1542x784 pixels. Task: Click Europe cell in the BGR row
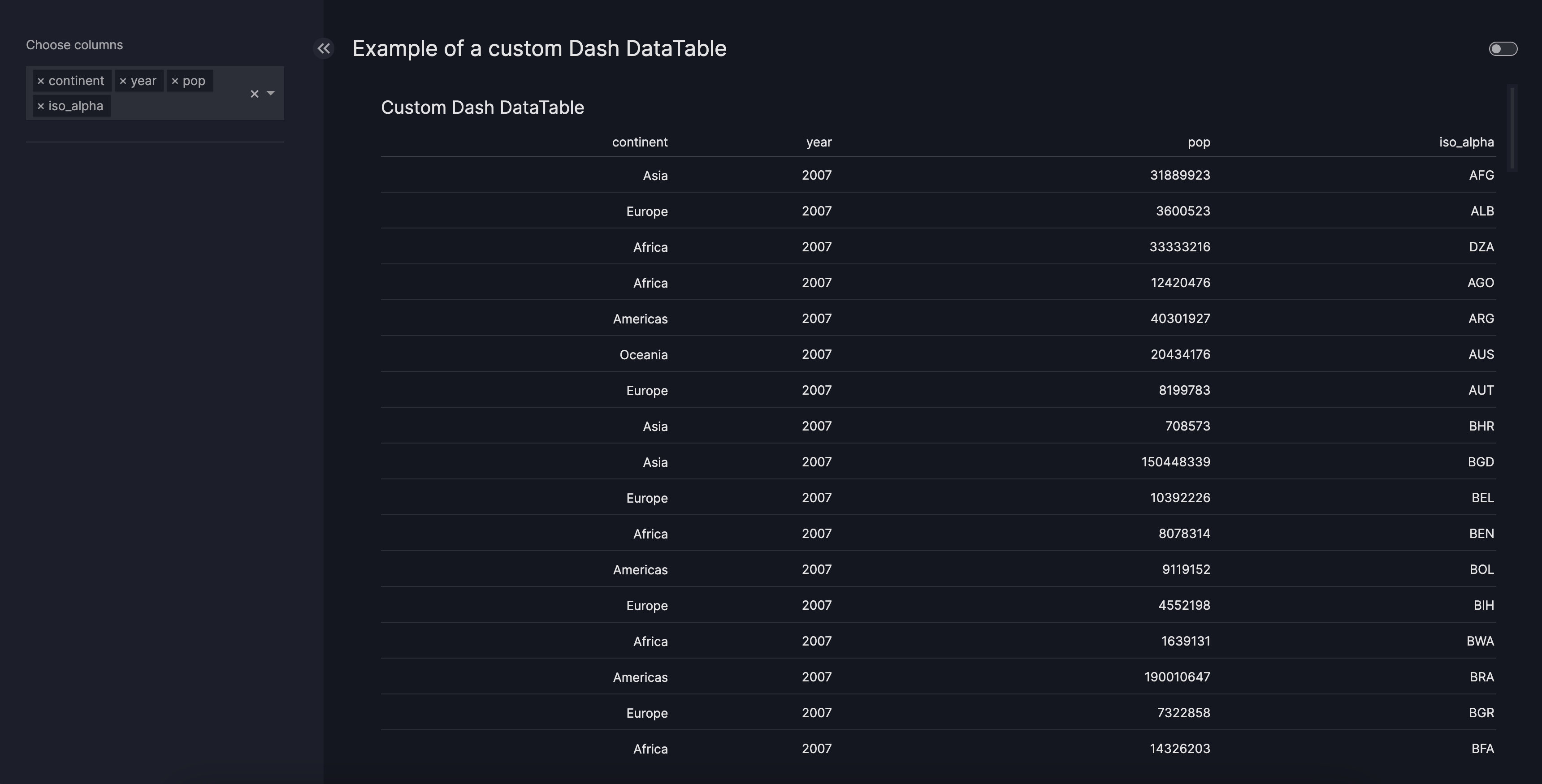click(x=646, y=713)
